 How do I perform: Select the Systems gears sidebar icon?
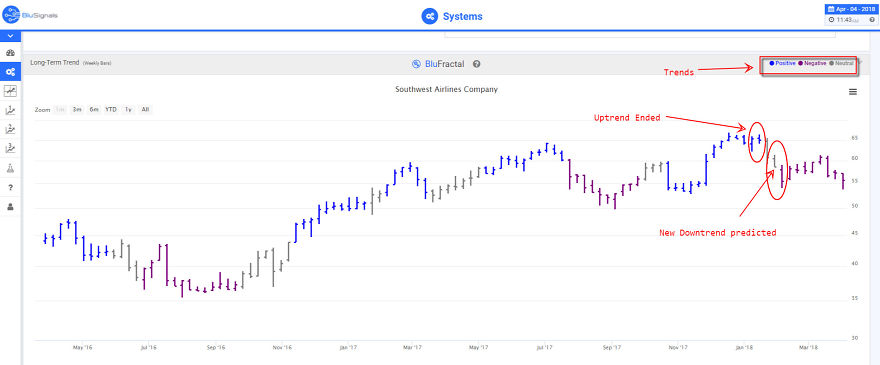[x=10, y=72]
